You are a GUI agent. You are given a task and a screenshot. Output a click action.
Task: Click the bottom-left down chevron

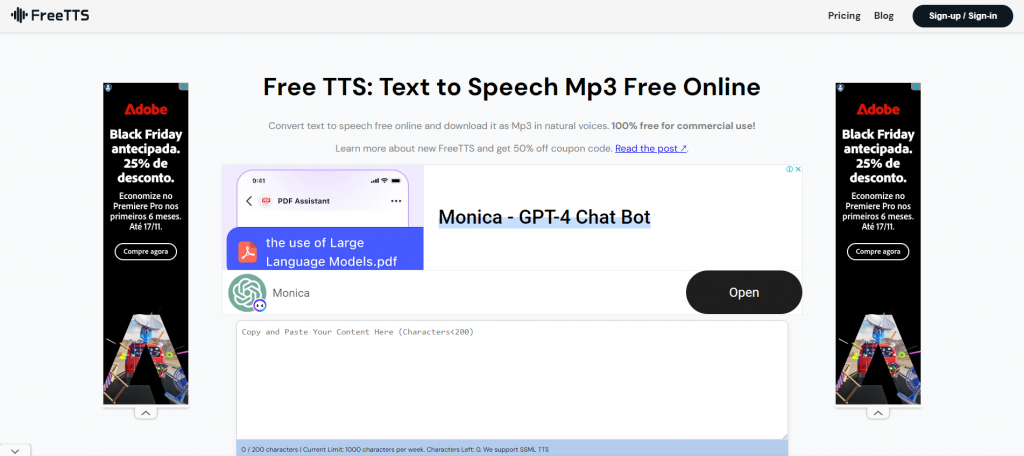point(15,450)
